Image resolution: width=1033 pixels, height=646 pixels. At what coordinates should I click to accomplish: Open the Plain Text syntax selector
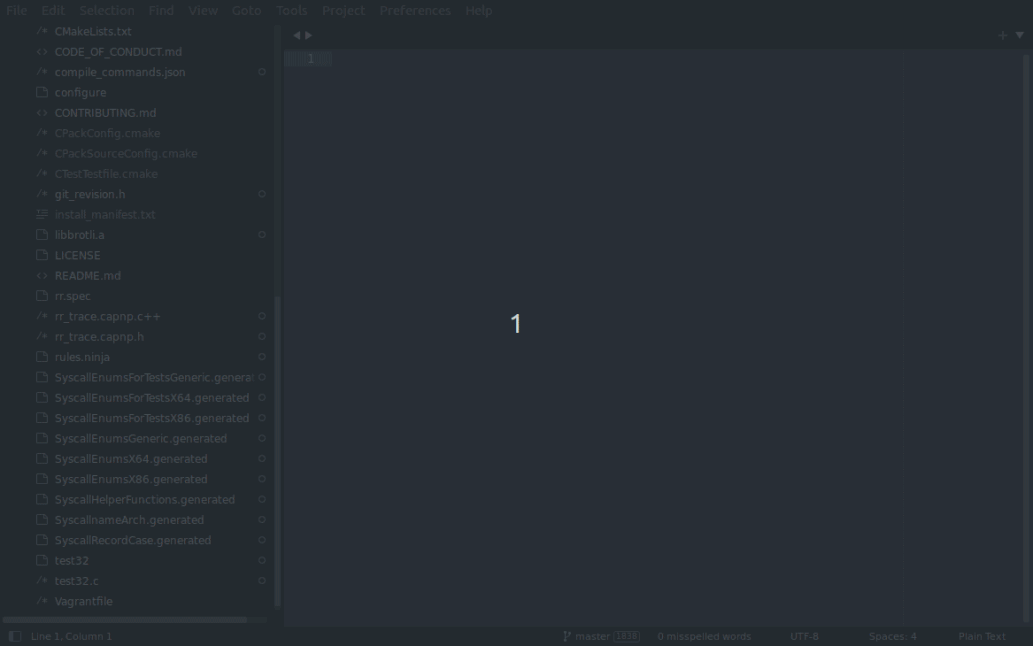point(981,636)
